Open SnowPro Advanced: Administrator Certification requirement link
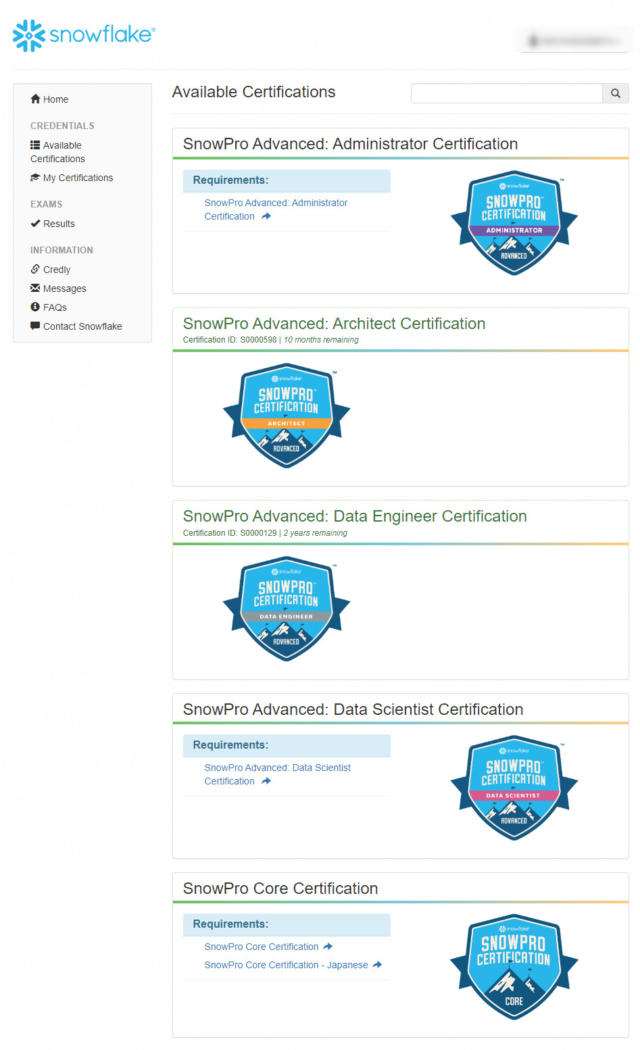The width and height of the screenshot is (640, 1050). click(x=276, y=210)
